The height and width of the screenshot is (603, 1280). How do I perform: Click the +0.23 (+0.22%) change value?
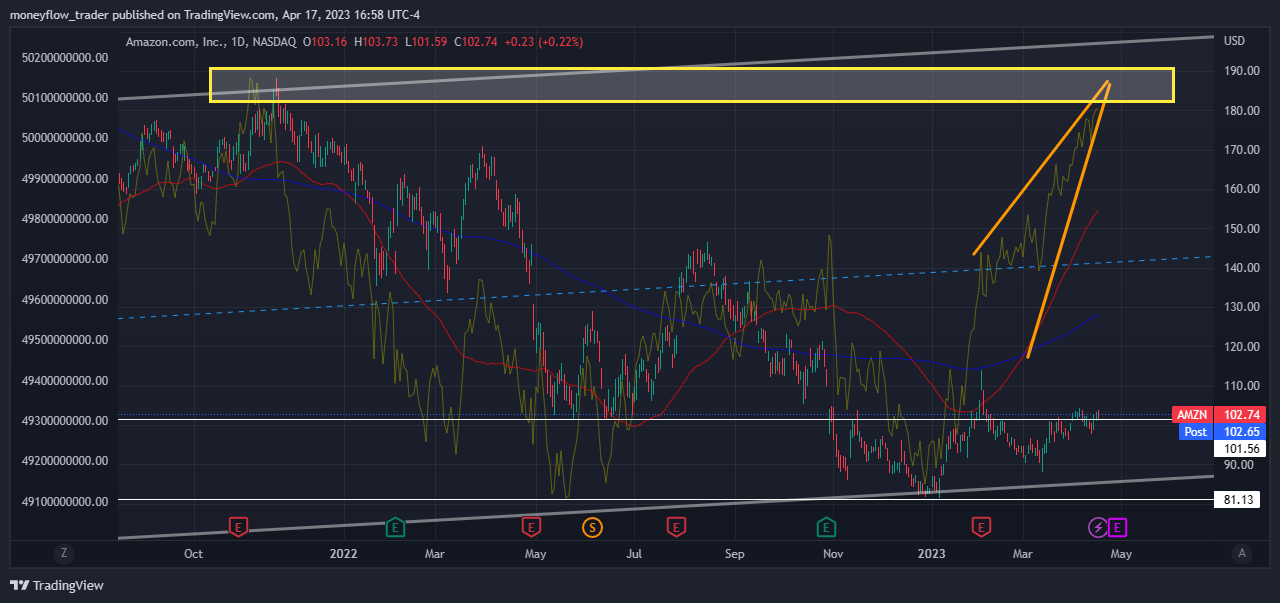point(544,42)
